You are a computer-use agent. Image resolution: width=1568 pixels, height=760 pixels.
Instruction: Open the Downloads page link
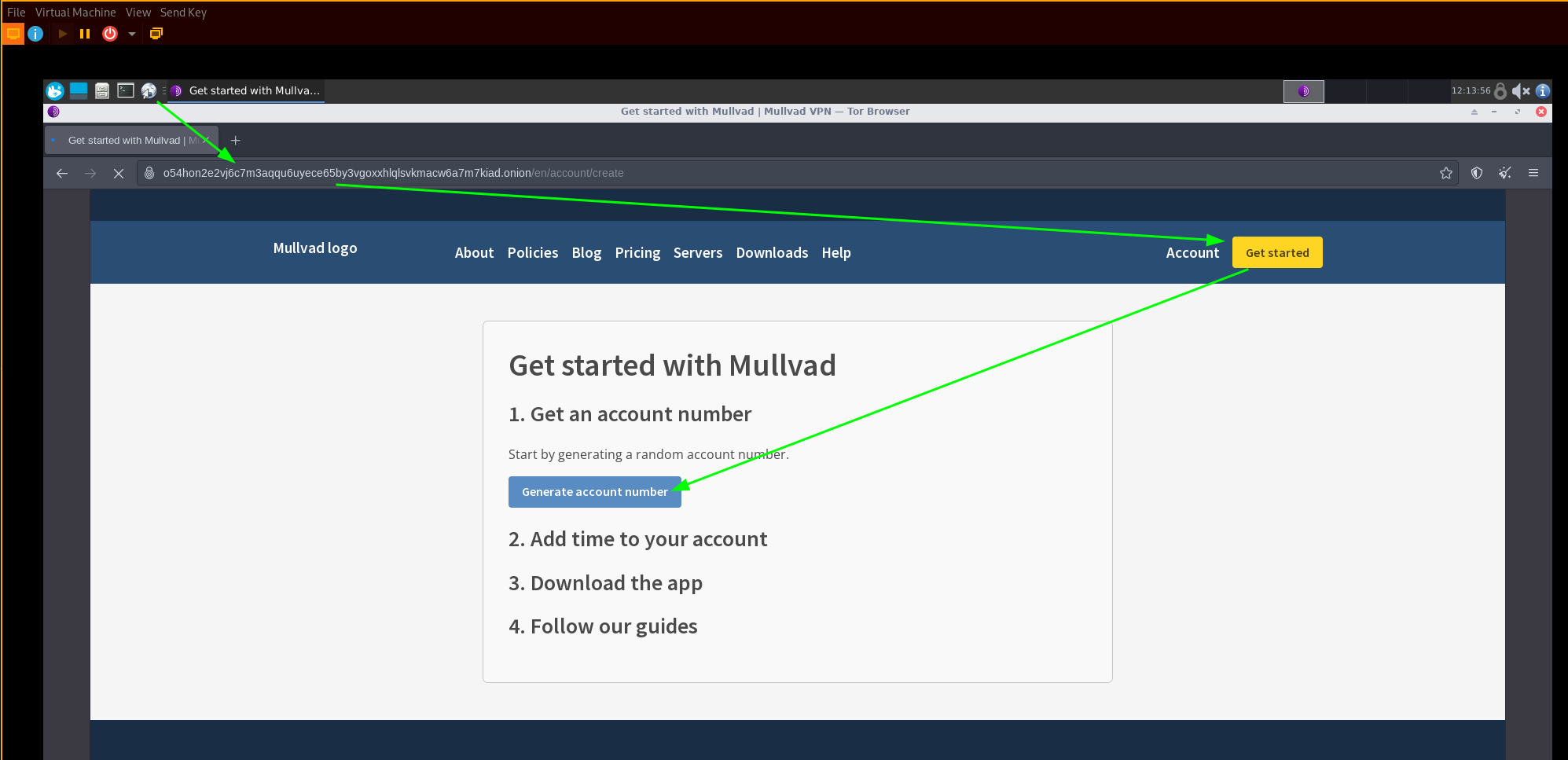click(x=772, y=253)
